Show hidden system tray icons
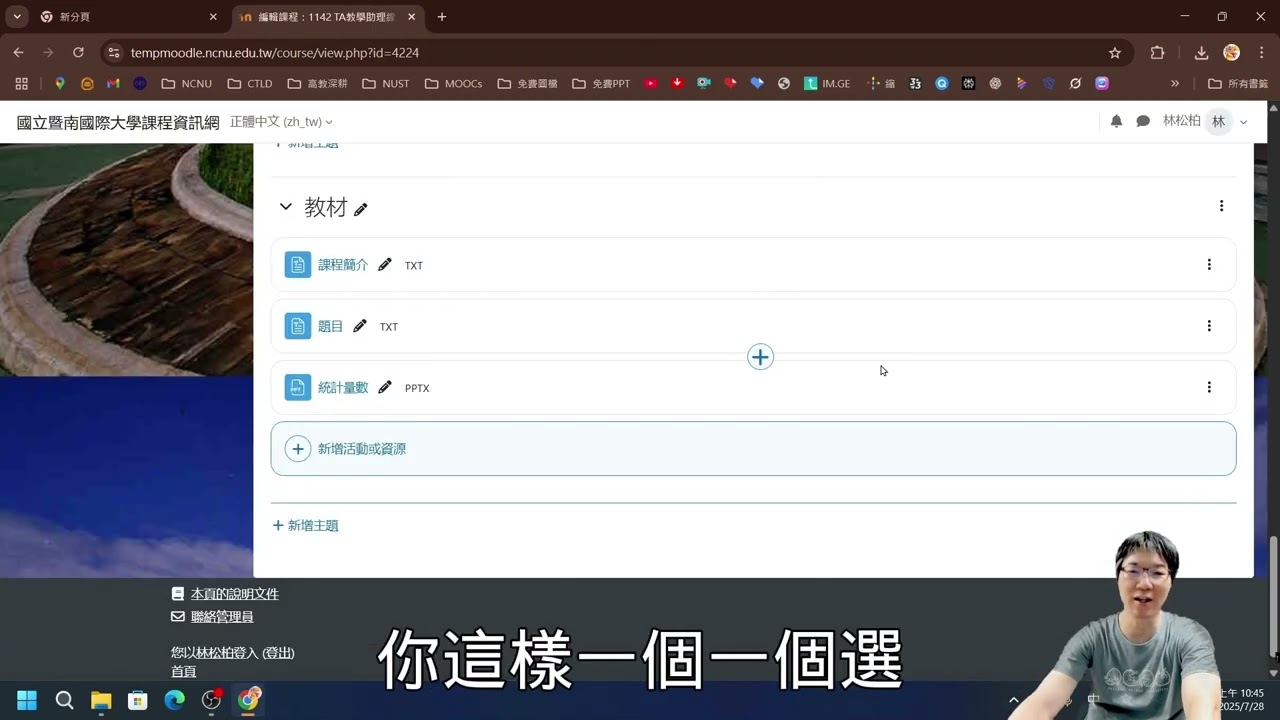1280x720 pixels. tap(1014, 700)
